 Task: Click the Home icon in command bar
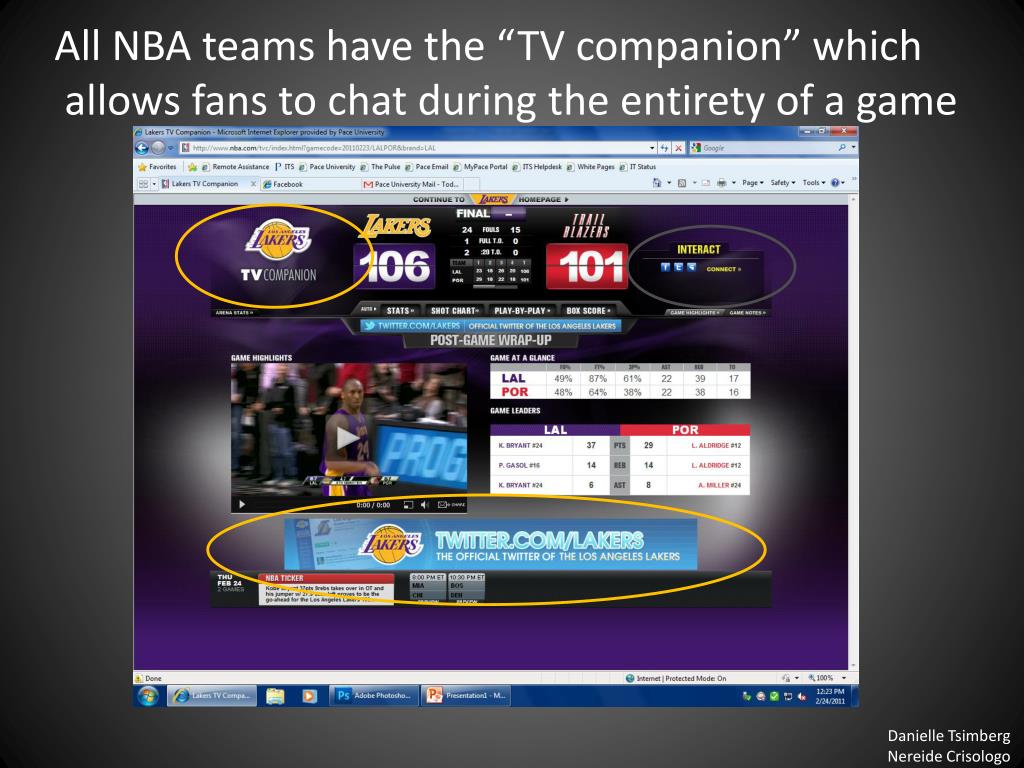pyautogui.click(x=657, y=183)
